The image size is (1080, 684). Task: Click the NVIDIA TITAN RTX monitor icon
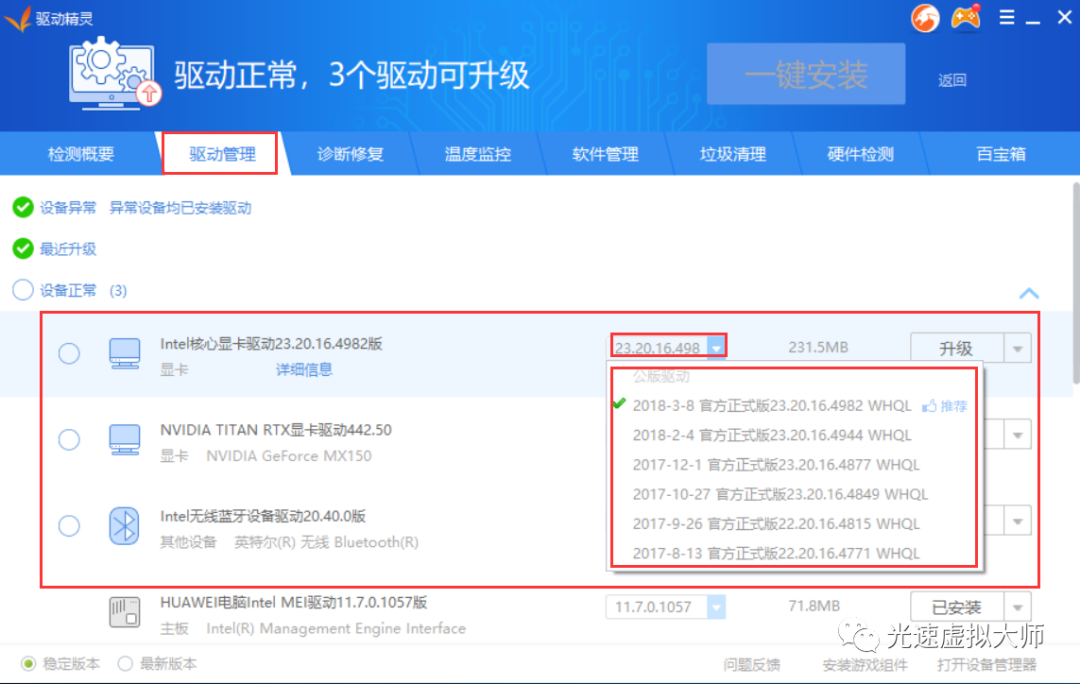point(125,439)
